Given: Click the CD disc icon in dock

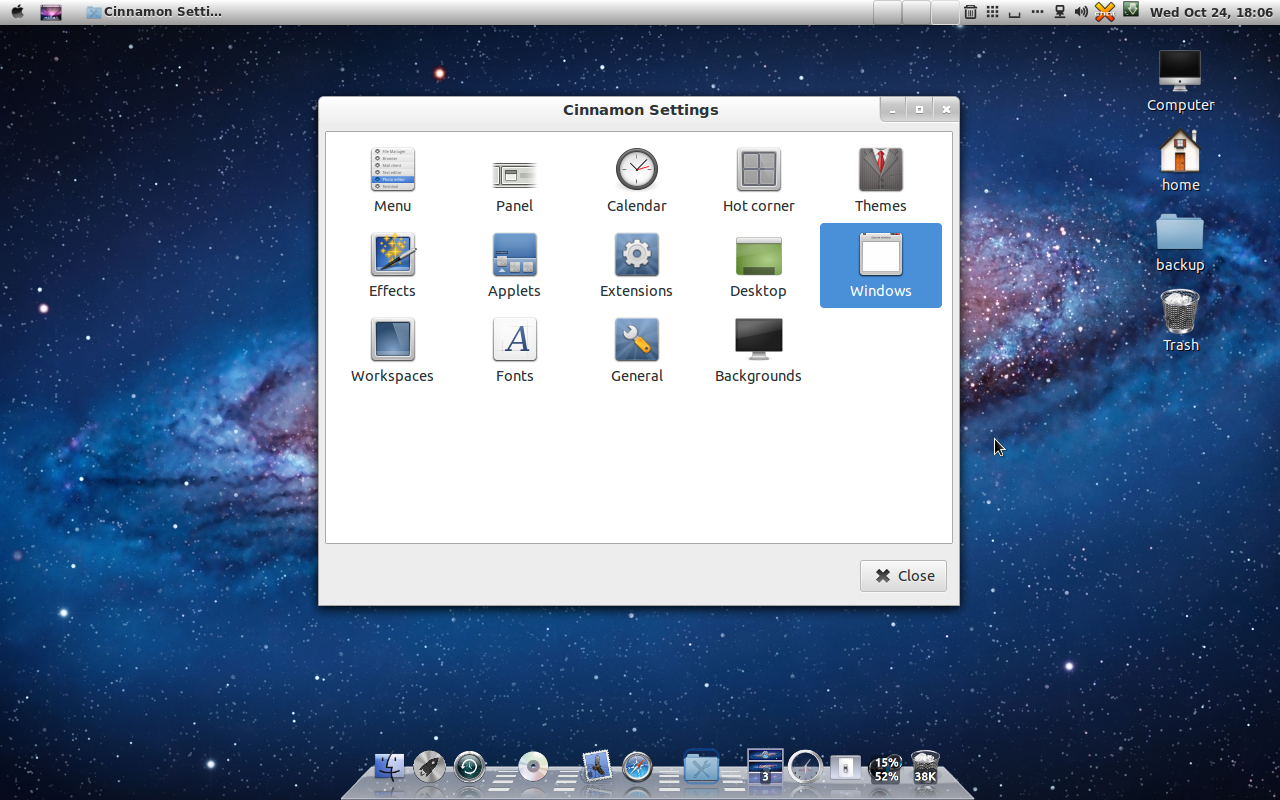Looking at the screenshot, I should pyautogui.click(x=533, y=767).
